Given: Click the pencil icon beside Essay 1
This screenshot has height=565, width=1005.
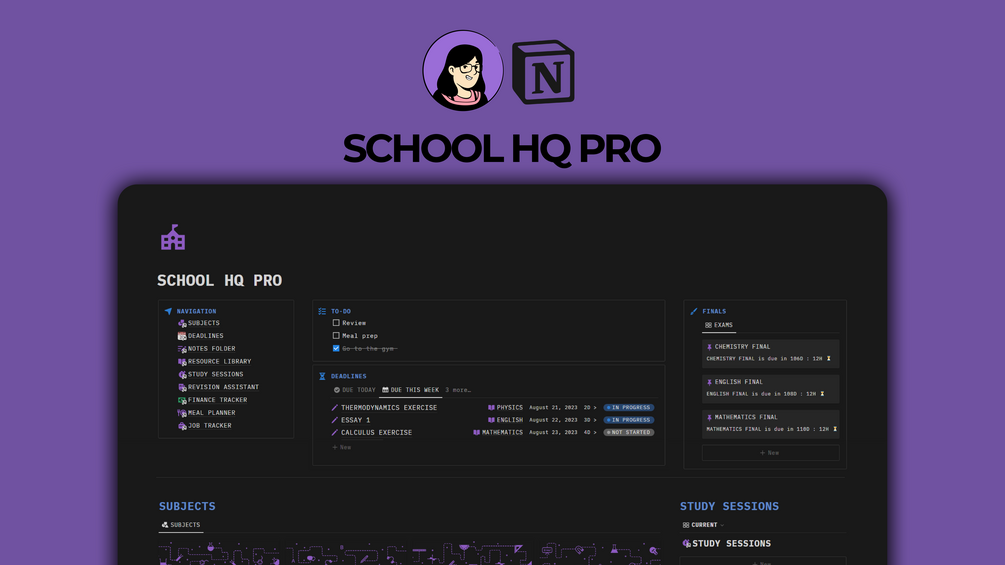Looking at the screenshot, I should 335,420.
